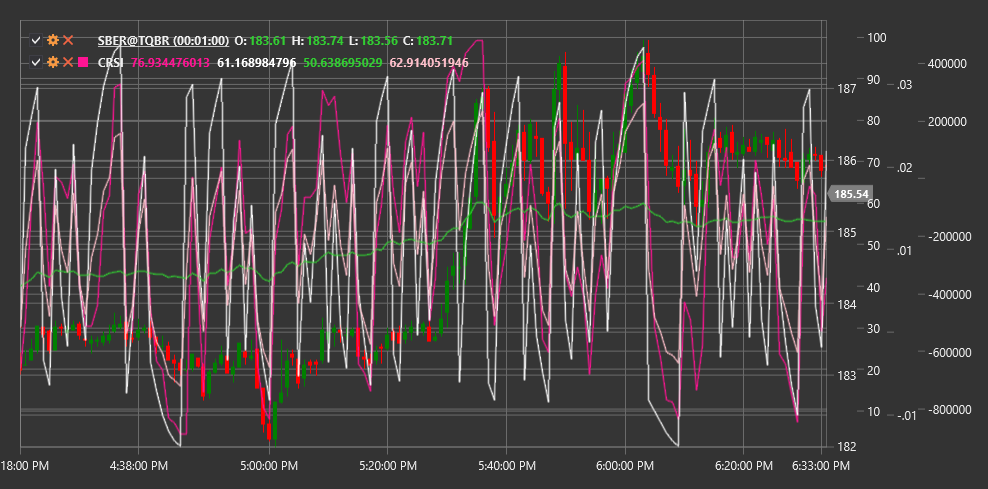988x489 pixels.
Task: Remove CRSI indicator with orange X
Action: (68, 62)
